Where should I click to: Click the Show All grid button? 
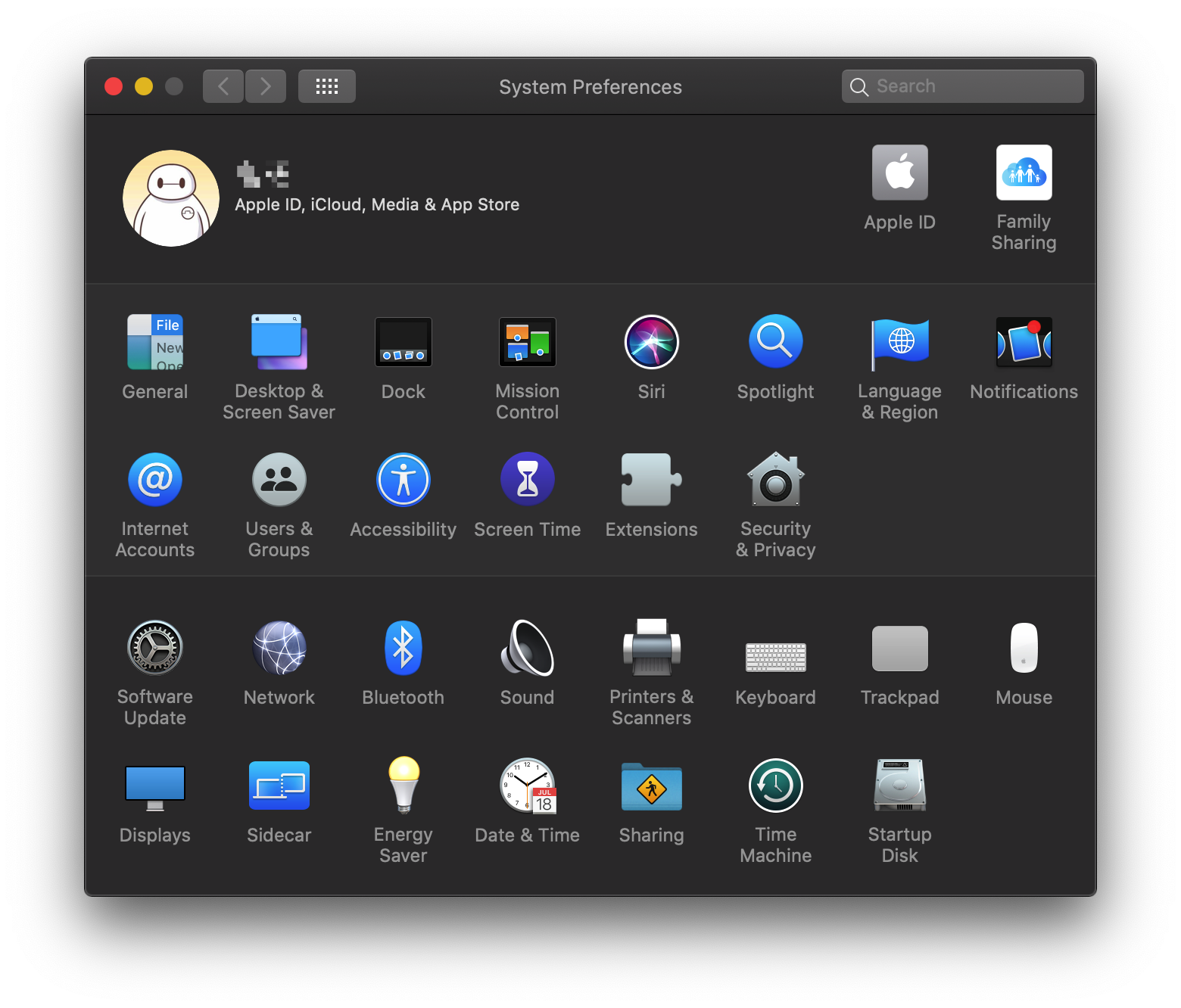327,86
